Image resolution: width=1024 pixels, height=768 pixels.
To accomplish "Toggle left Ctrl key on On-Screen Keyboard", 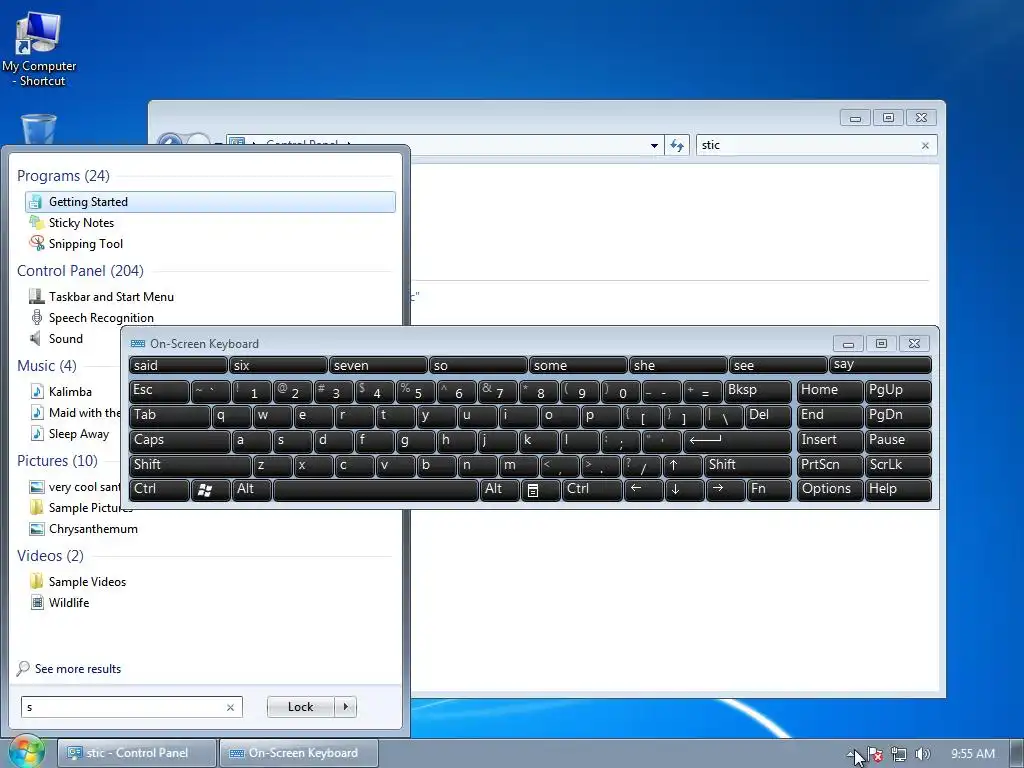I will point(159,490).
